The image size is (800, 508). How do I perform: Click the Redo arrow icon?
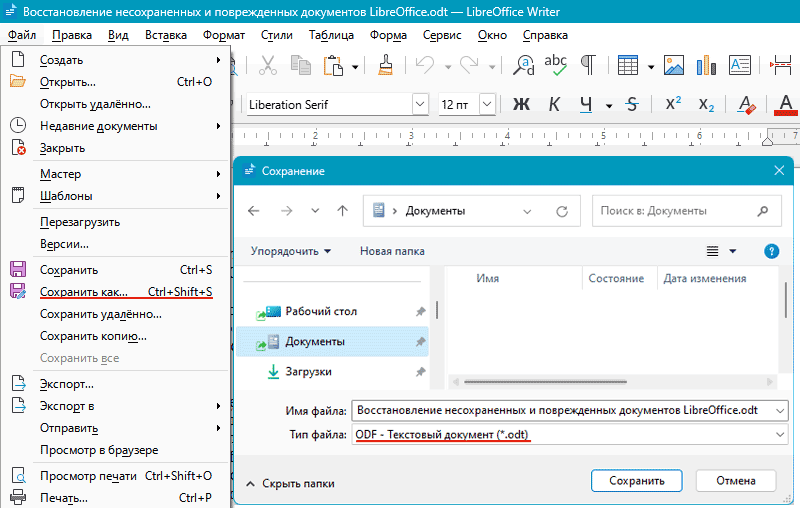469,65
